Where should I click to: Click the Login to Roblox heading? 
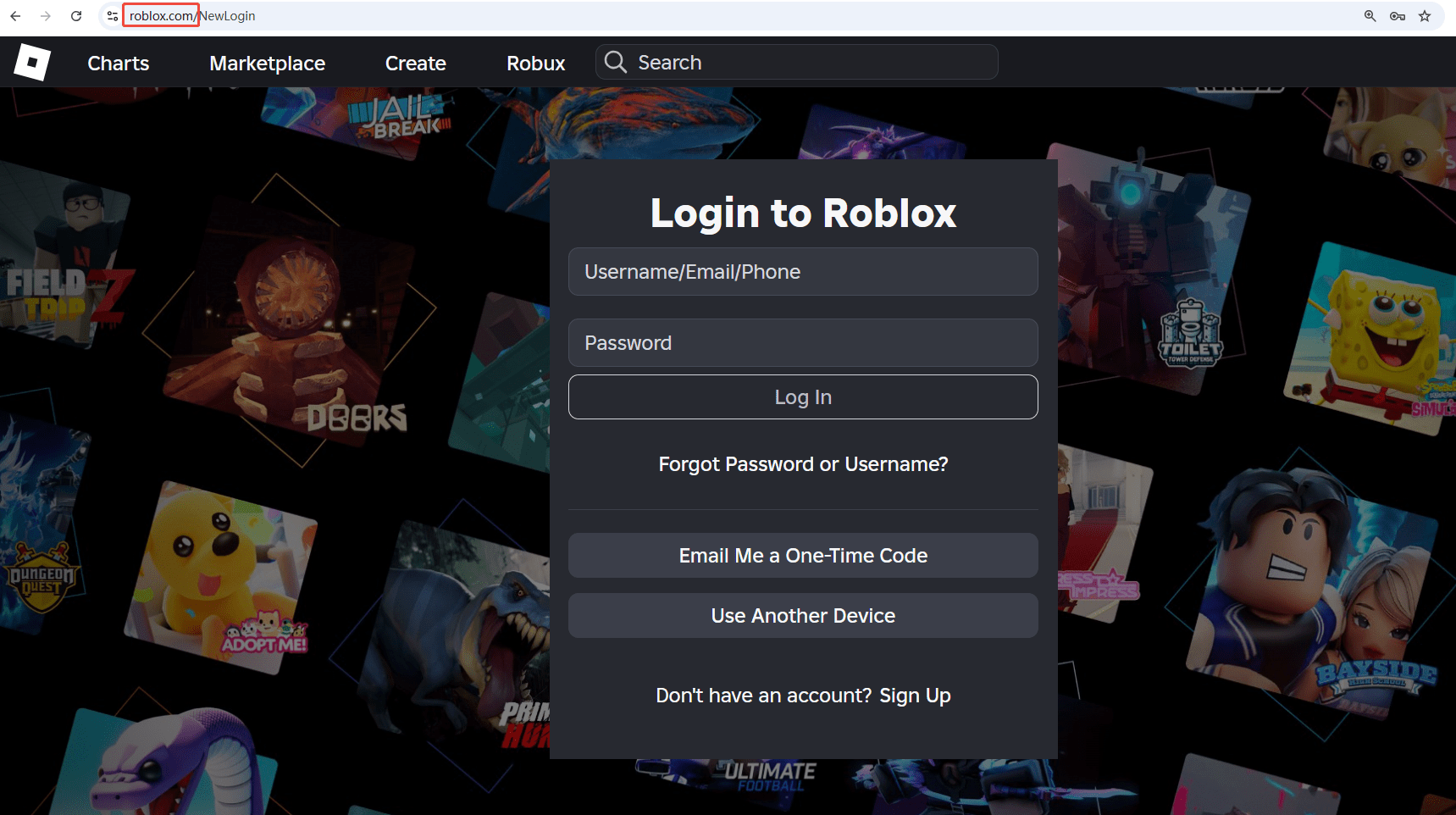803,213
